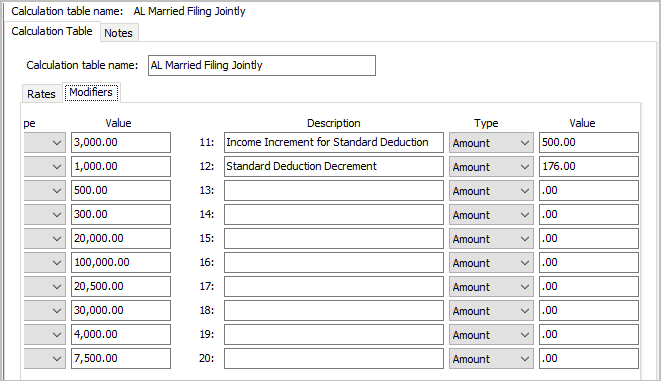Click the empty description field for row 16
This screenshot has width=661, height=381.
pos(334,263)
